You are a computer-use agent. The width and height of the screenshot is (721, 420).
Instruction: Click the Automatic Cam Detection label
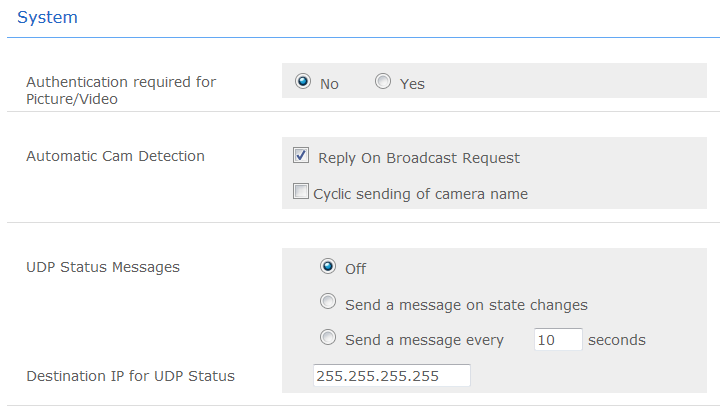click(115, 156)
